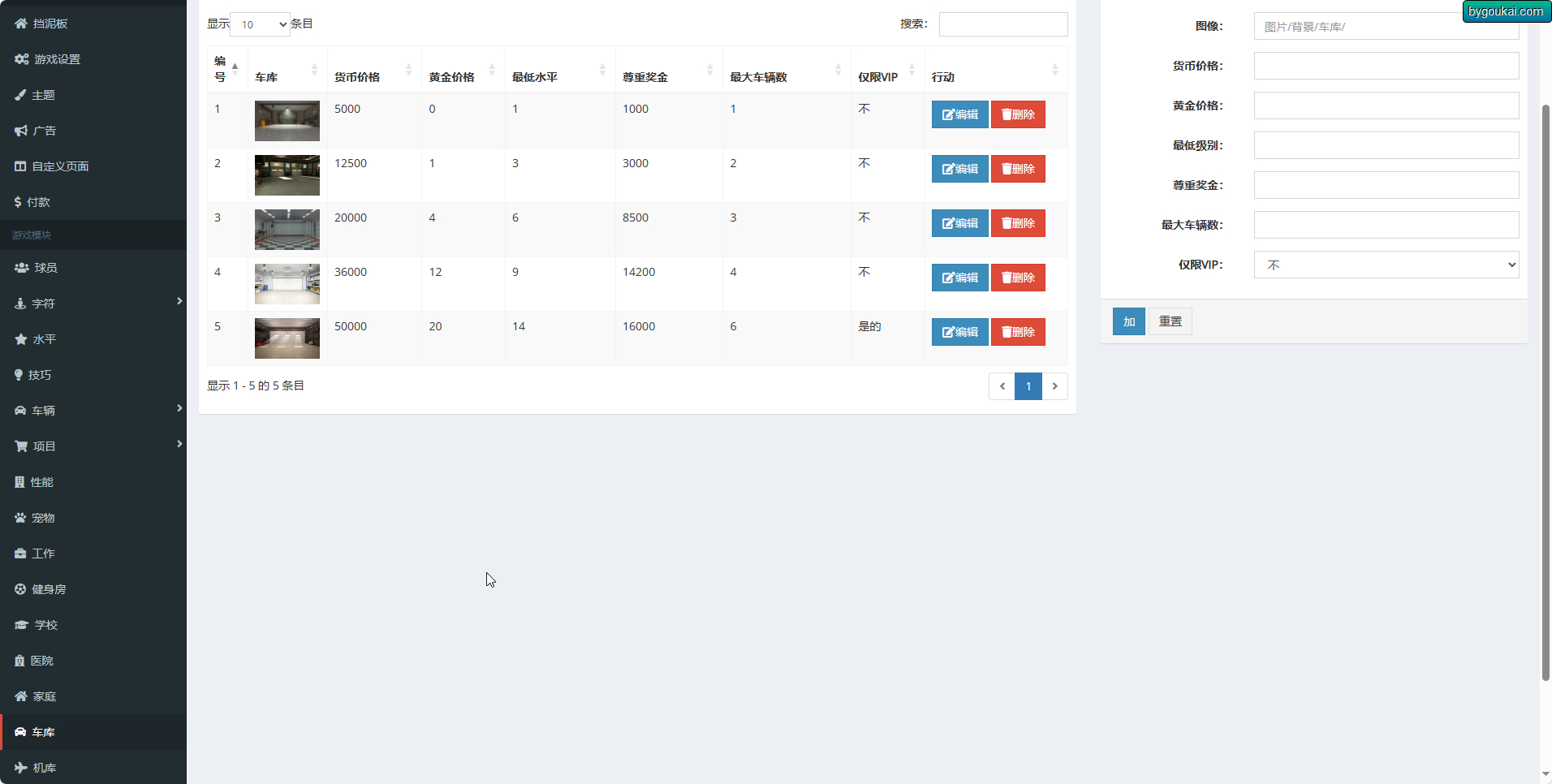Open the rows-per-page dropdown showing 10

261,24
